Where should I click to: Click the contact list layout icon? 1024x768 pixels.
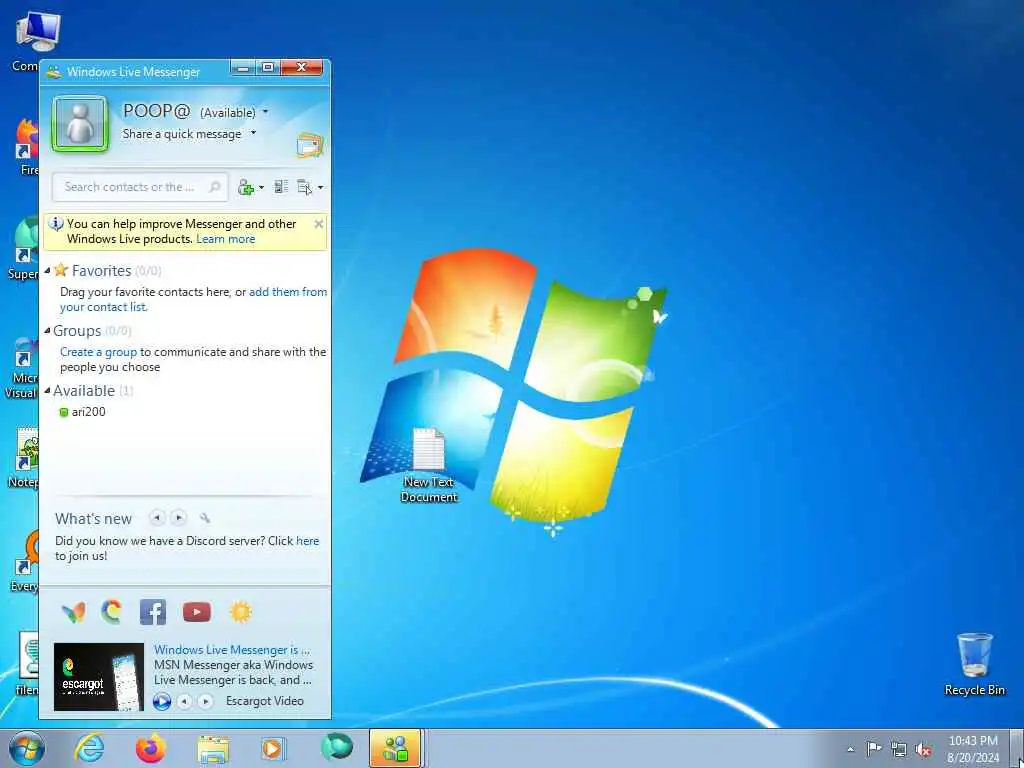point(281,187)
